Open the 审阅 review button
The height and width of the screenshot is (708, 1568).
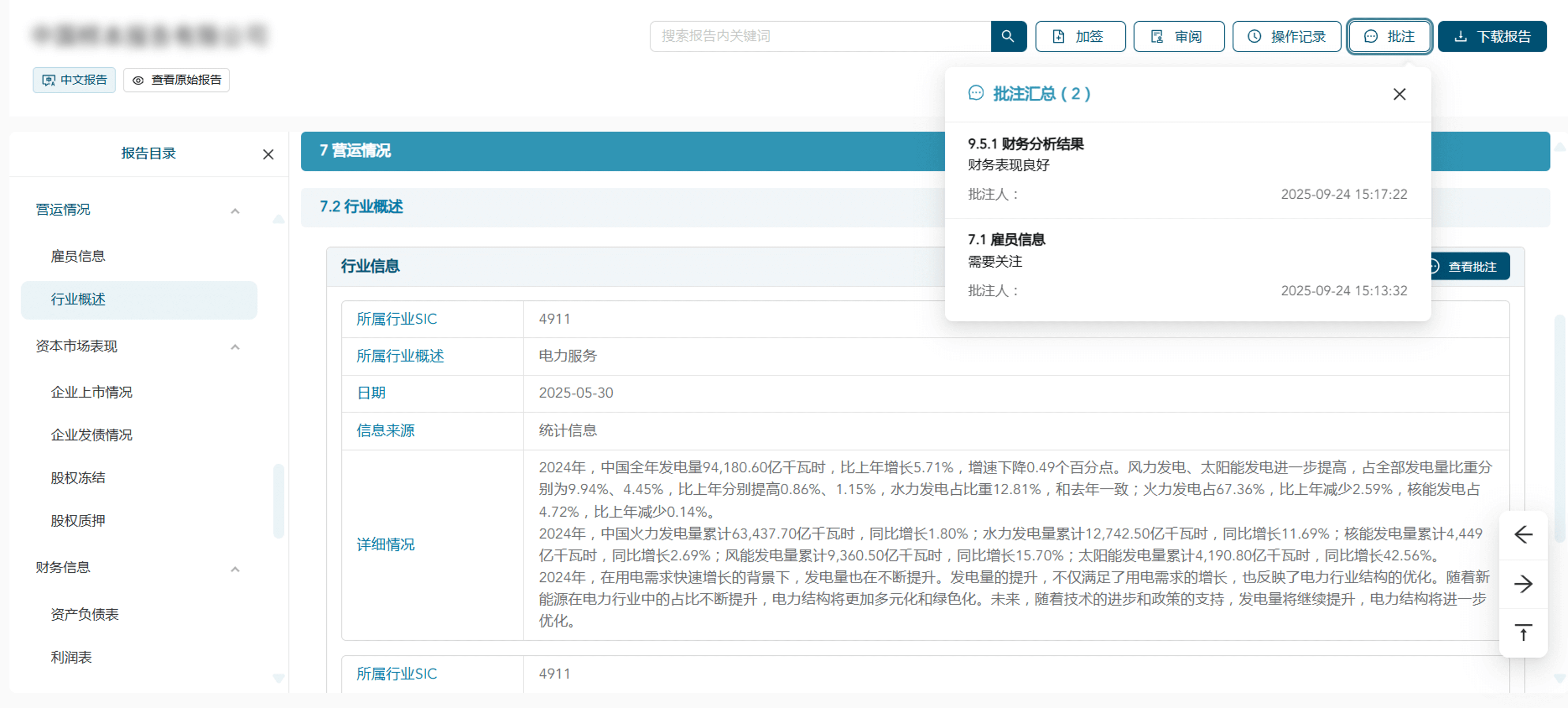pos(1178,37)
